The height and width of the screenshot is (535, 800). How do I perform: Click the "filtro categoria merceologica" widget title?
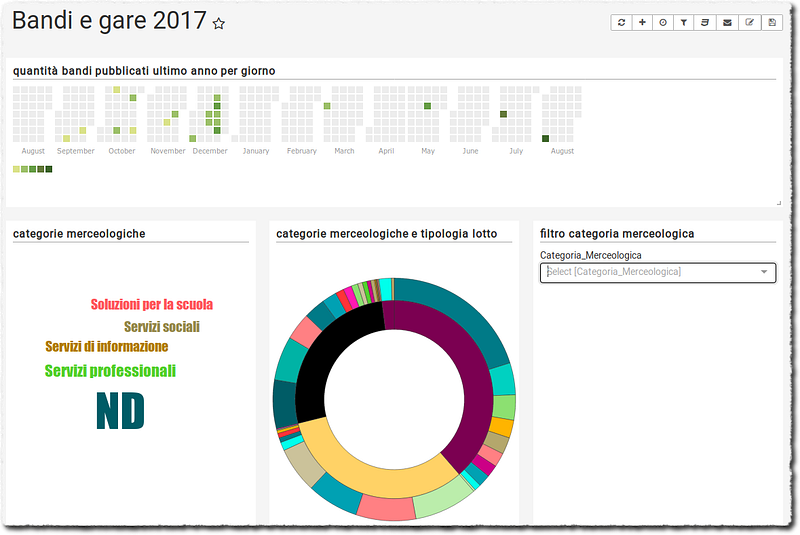click(617, 234)
